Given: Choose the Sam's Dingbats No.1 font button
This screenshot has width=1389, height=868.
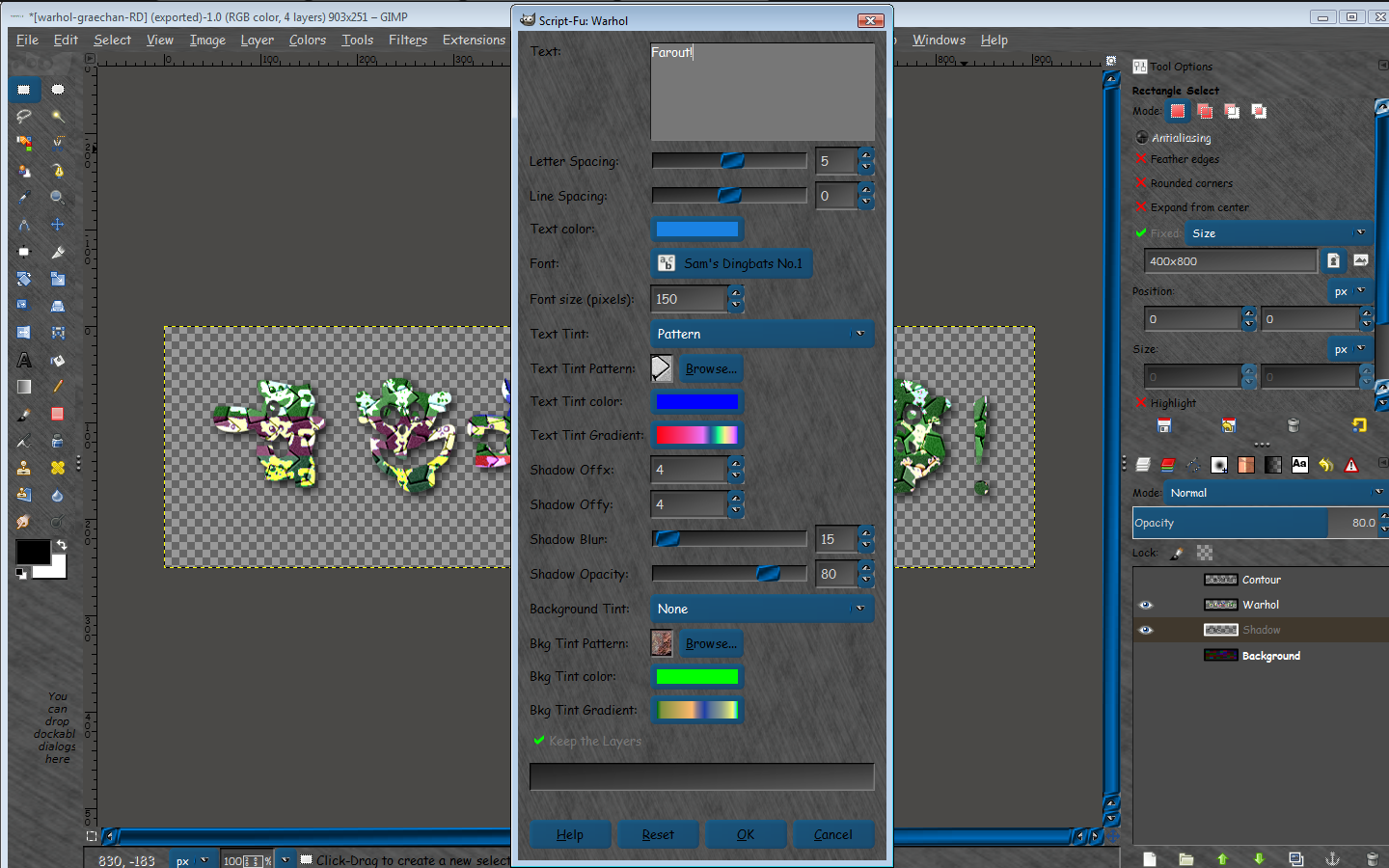Looking at the screenshot, I should pos(732,263).
